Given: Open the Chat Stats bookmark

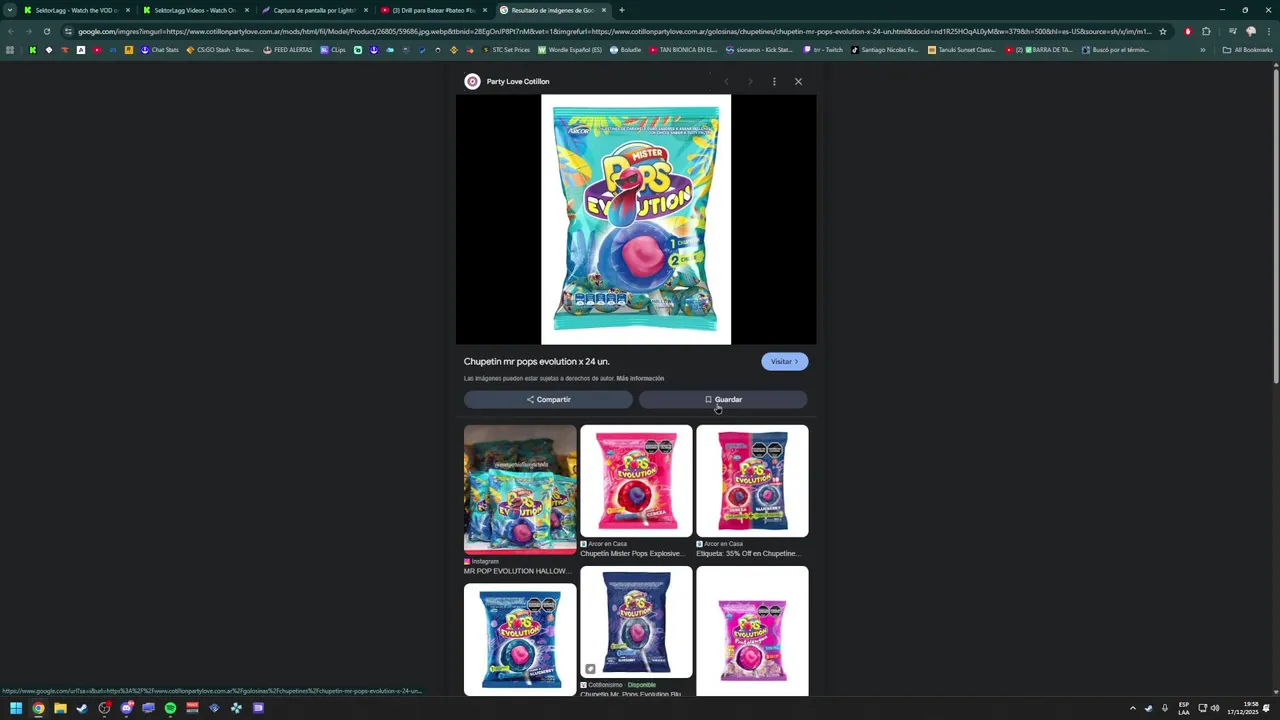Looking at the screenshot, I should click(x=159, y=50).
